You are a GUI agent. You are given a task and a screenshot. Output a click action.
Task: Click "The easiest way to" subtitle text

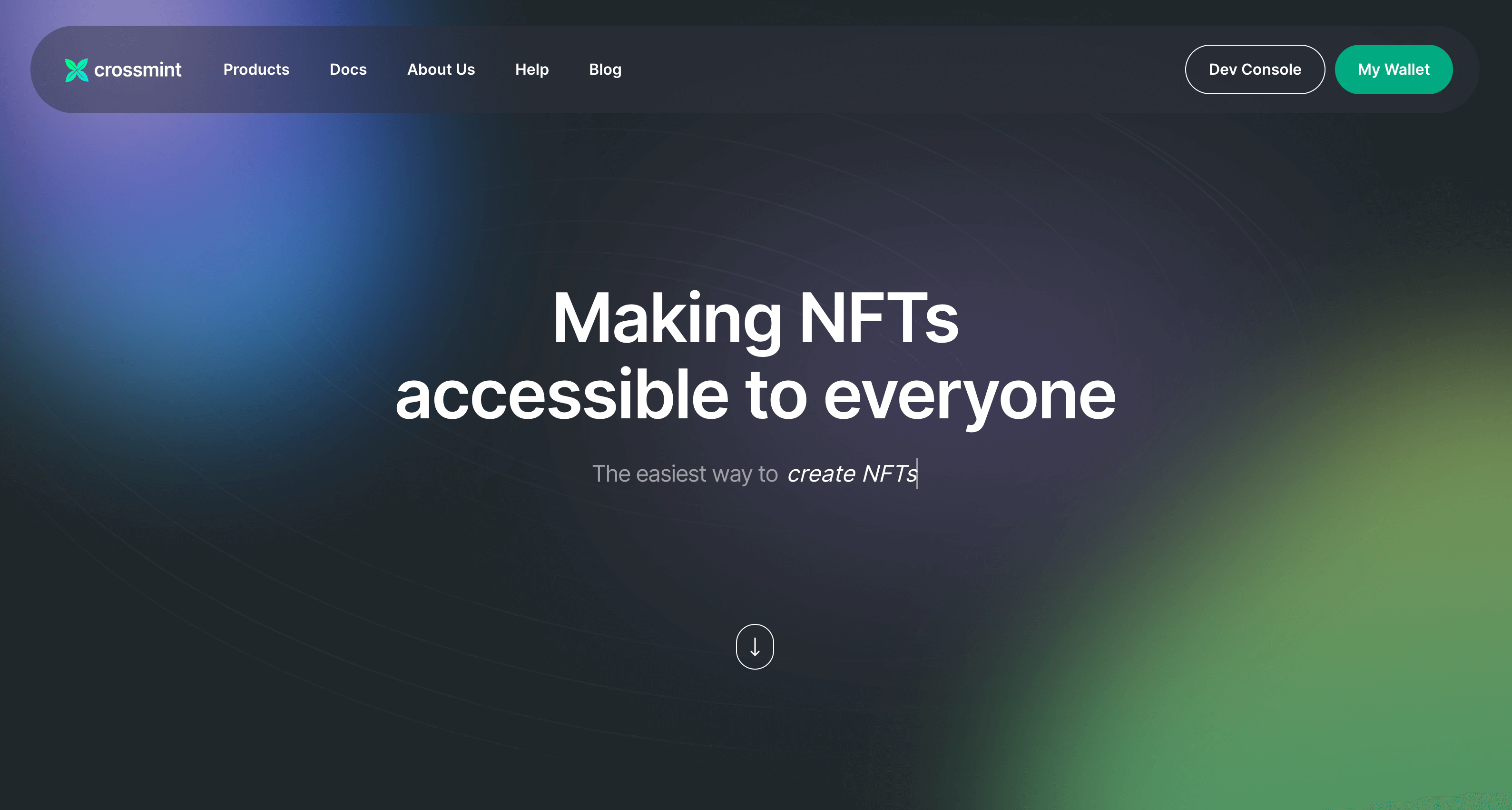tap(684, 474)
